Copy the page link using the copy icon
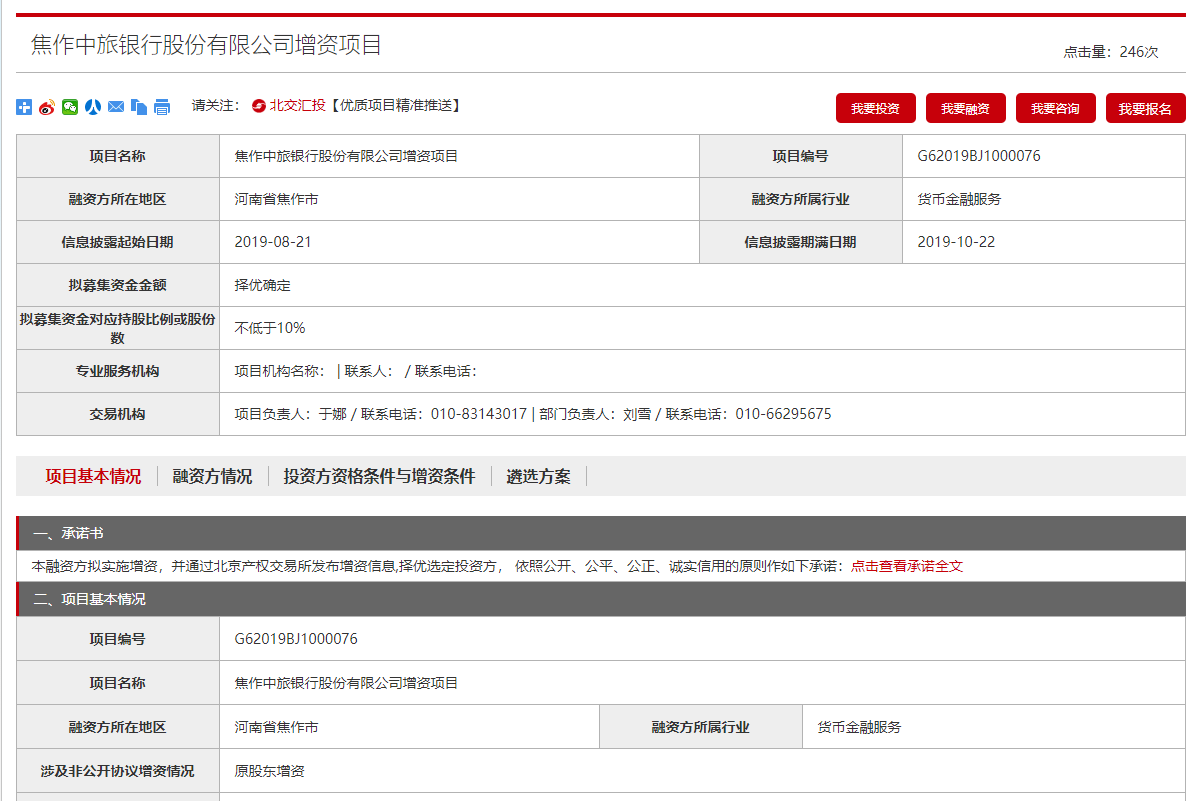 (140, 107)
